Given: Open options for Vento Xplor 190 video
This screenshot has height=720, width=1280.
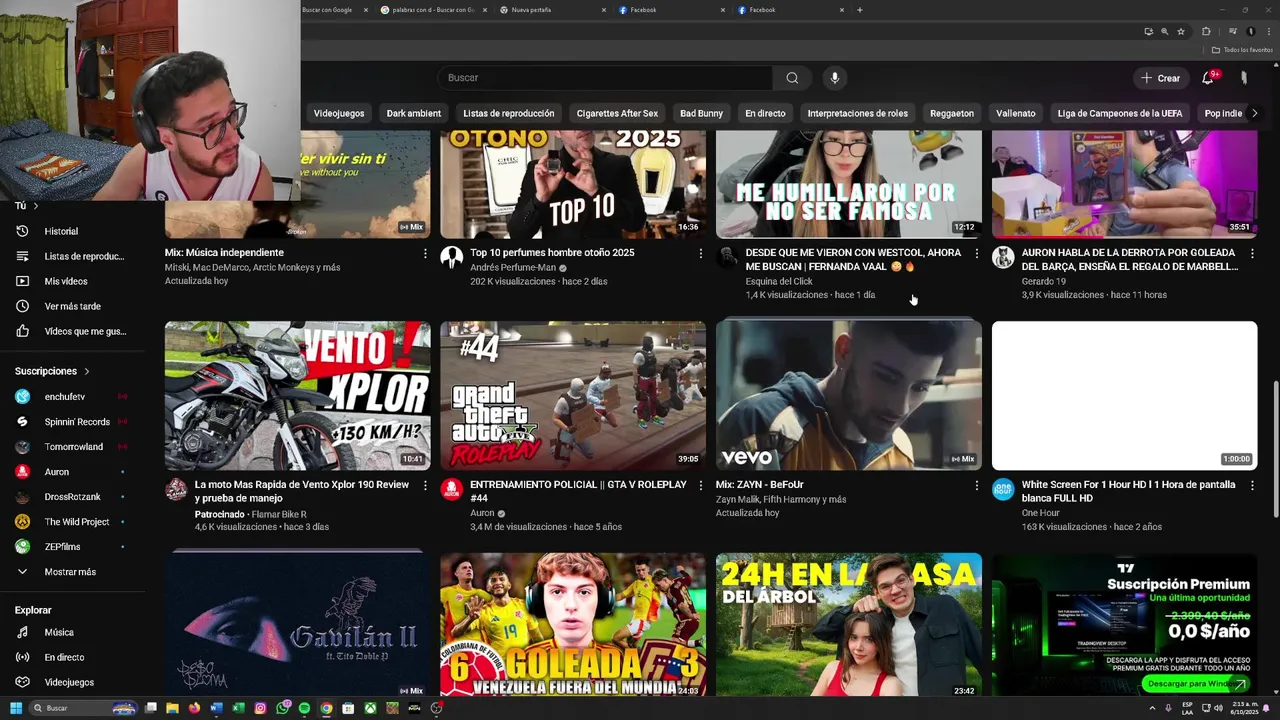Looking at the screenshot, I should 425,486.
